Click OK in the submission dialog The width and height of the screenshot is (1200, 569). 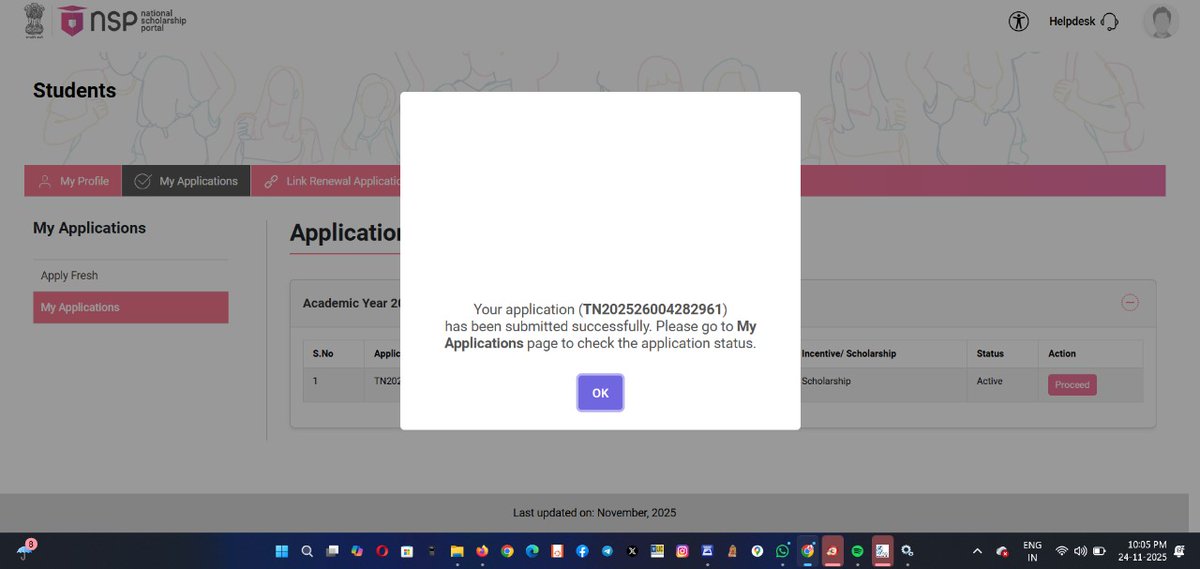600,393
